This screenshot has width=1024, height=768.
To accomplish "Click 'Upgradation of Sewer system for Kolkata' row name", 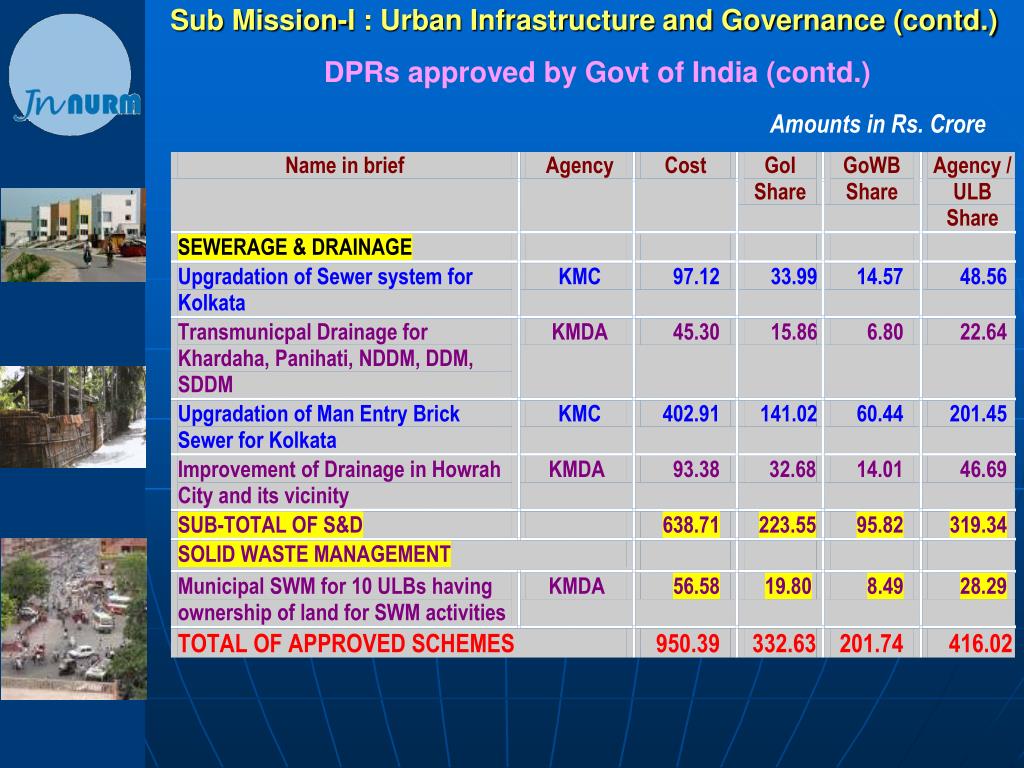I will coord(325,289).
